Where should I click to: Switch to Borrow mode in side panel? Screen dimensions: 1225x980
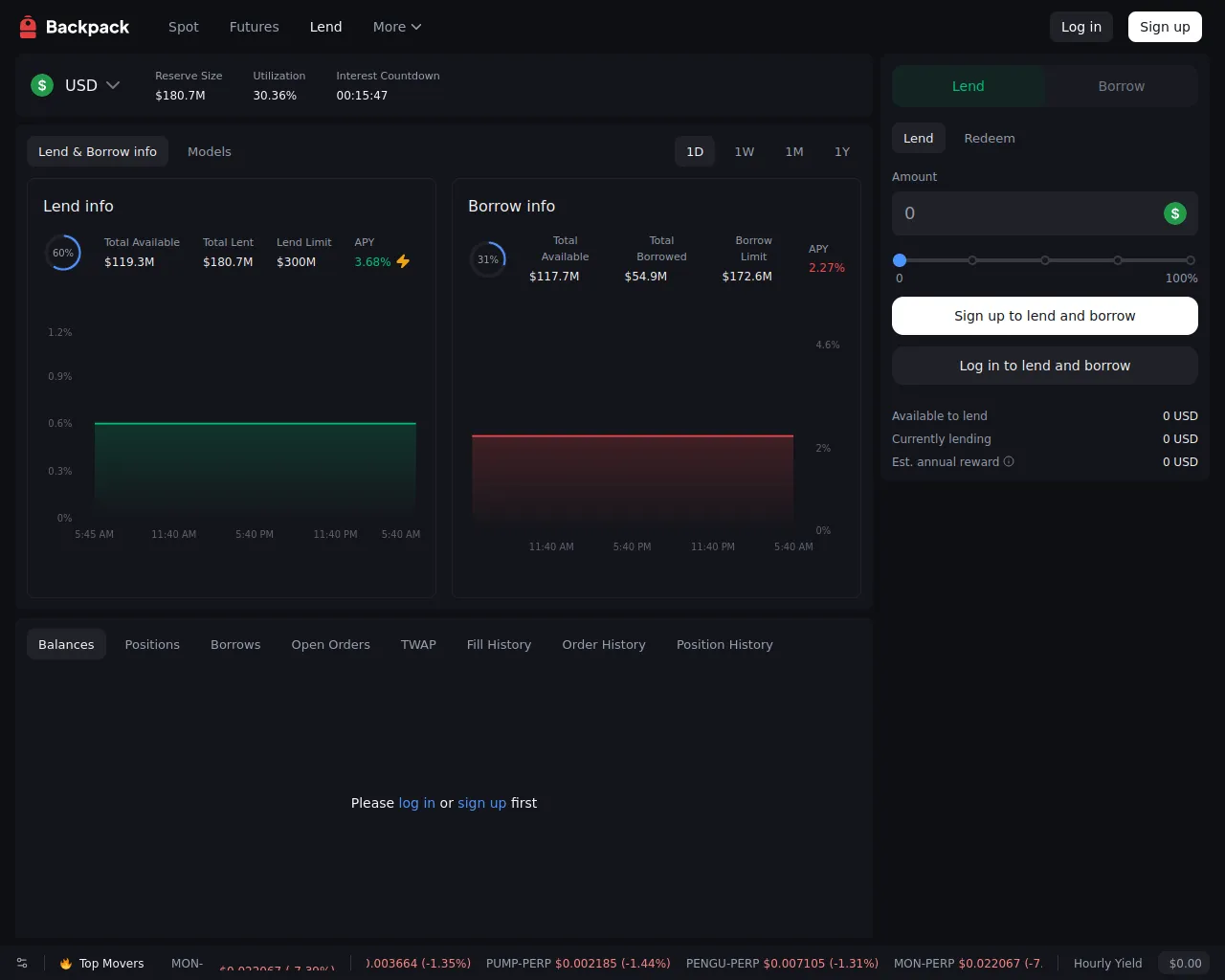(1121, 86)
